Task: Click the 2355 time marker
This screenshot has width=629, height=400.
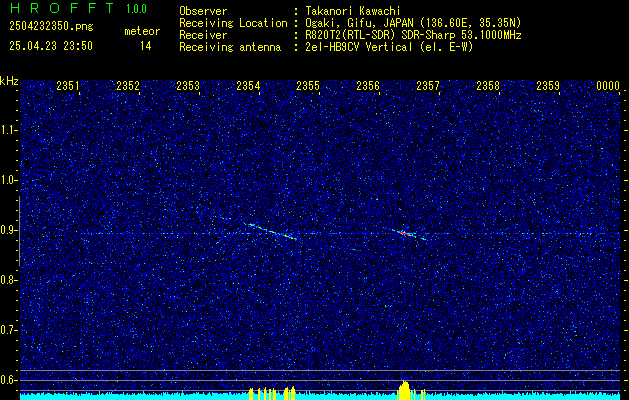Action: point(308,85)
